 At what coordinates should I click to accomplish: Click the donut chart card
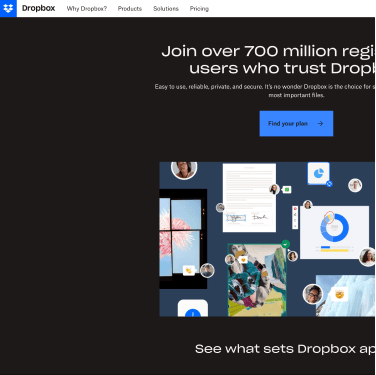(334, 232)
